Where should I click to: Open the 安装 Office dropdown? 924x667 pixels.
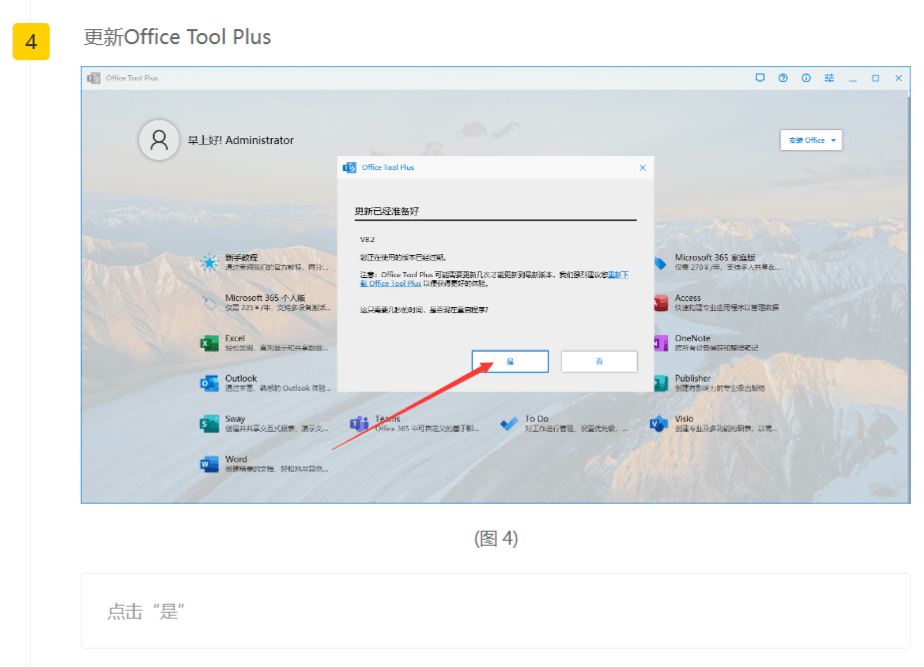coord(811,140)
